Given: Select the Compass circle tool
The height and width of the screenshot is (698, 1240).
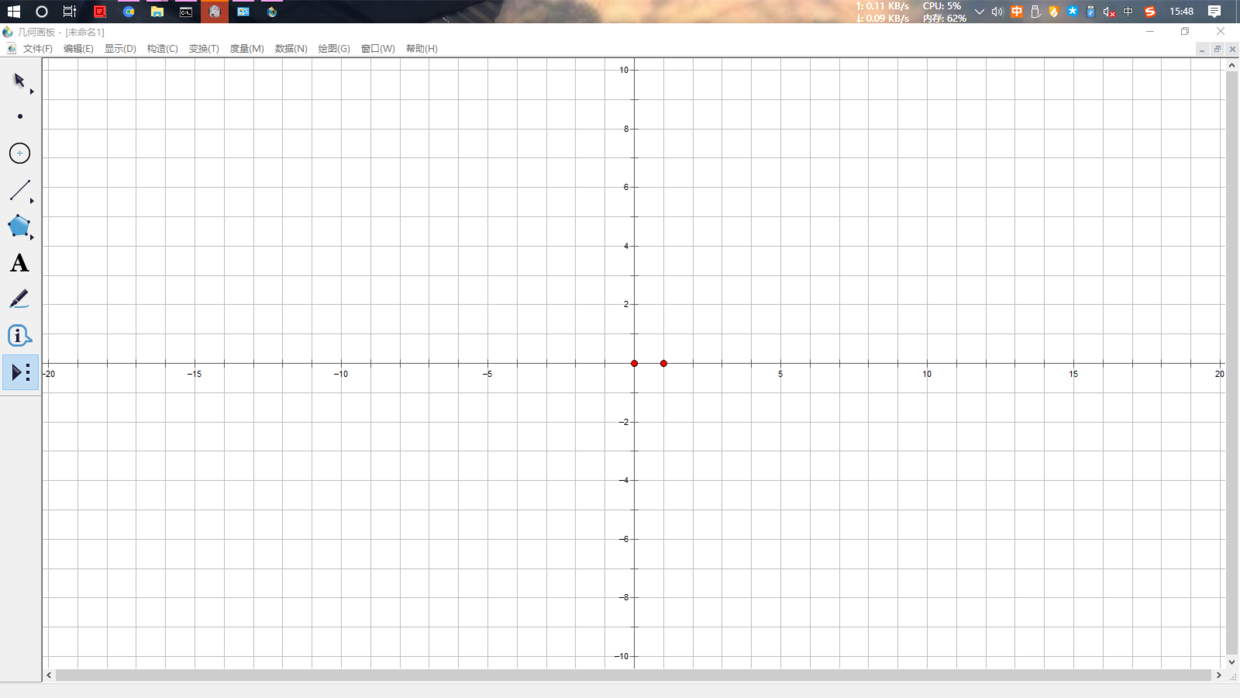Looking at the screenshot, I should [x=19, y=153].
